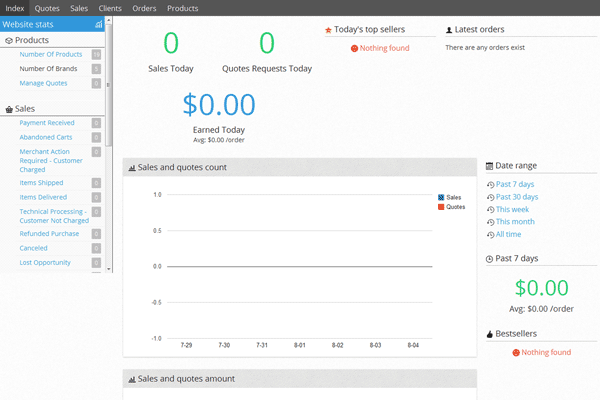Click the box icon beside Products heading
The height and width of the screenshot is (400, 600).
click(x=9, y=41)
